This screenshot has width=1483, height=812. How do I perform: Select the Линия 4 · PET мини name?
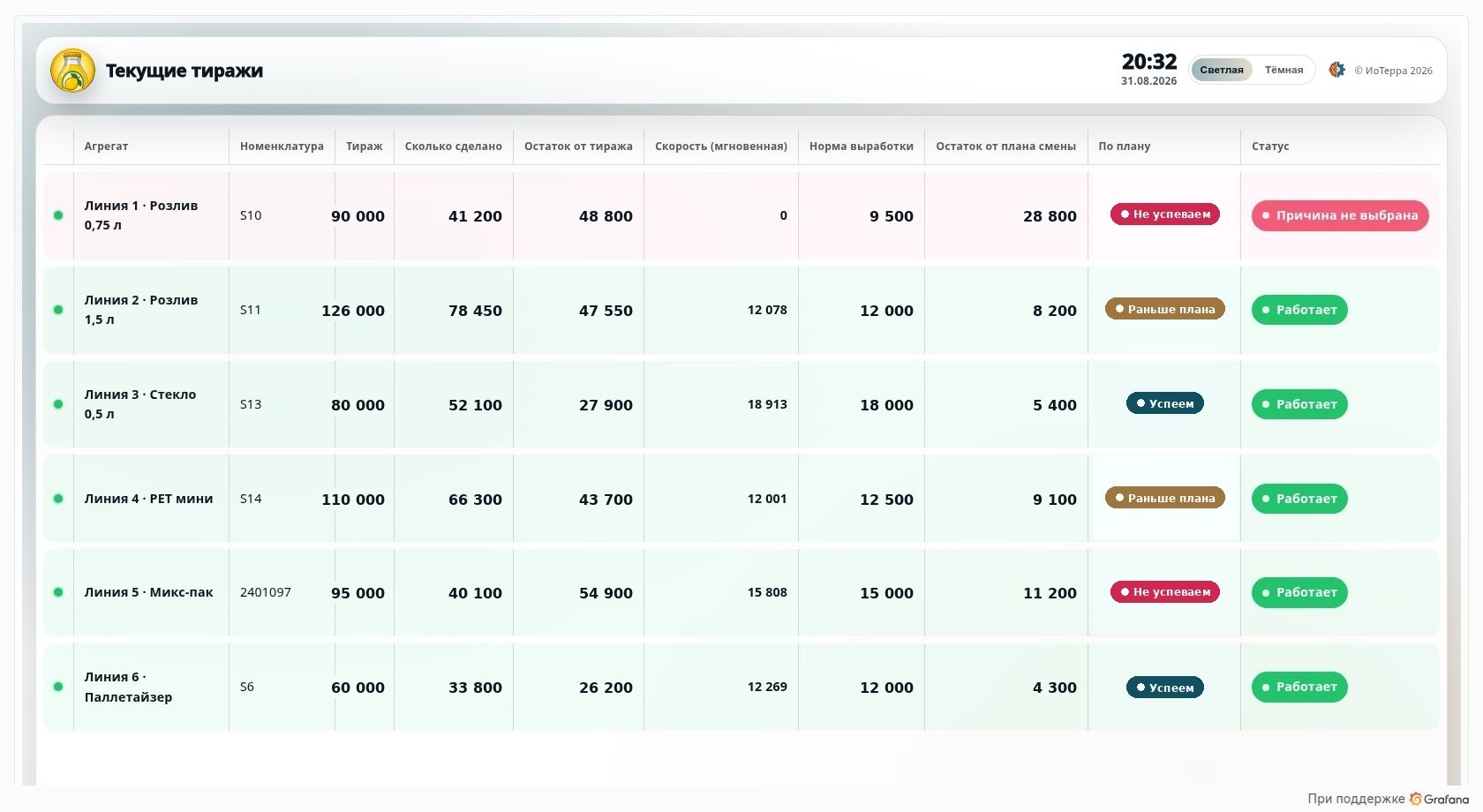[148, 499]
